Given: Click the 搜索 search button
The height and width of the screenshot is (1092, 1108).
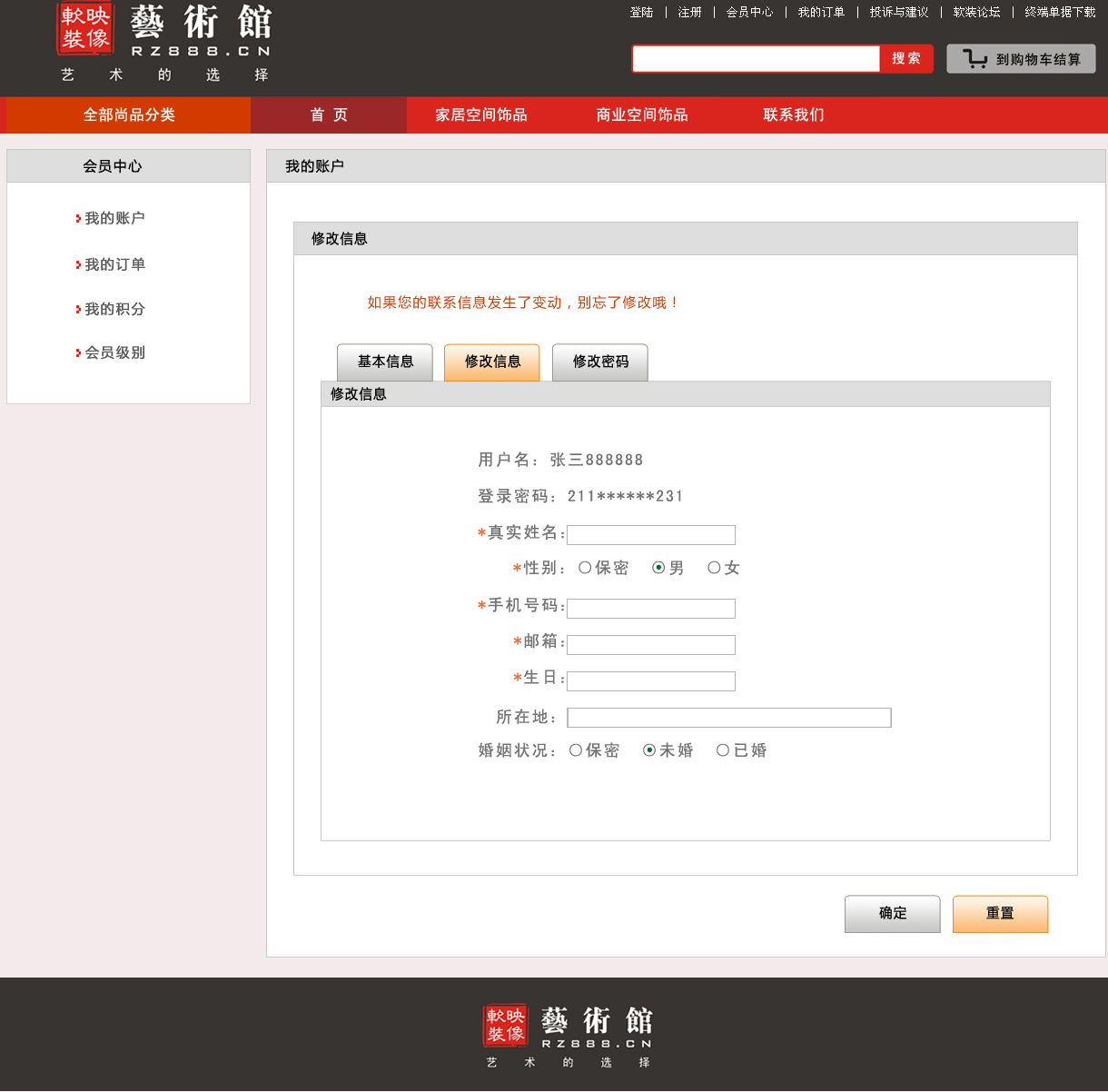Looking at the screenshot, I should [x=905, y=59].
